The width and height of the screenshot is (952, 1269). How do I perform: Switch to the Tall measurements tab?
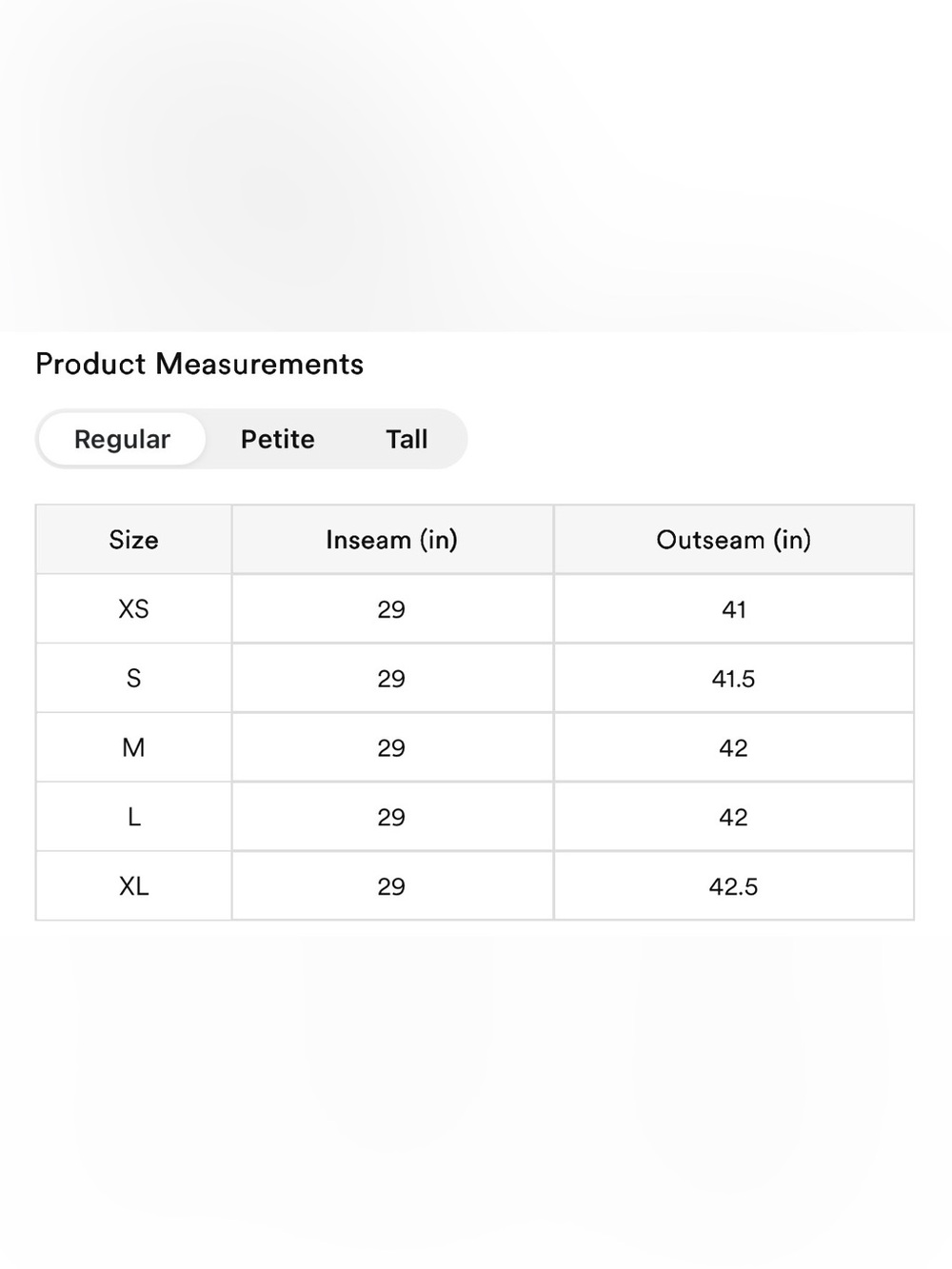407,439
